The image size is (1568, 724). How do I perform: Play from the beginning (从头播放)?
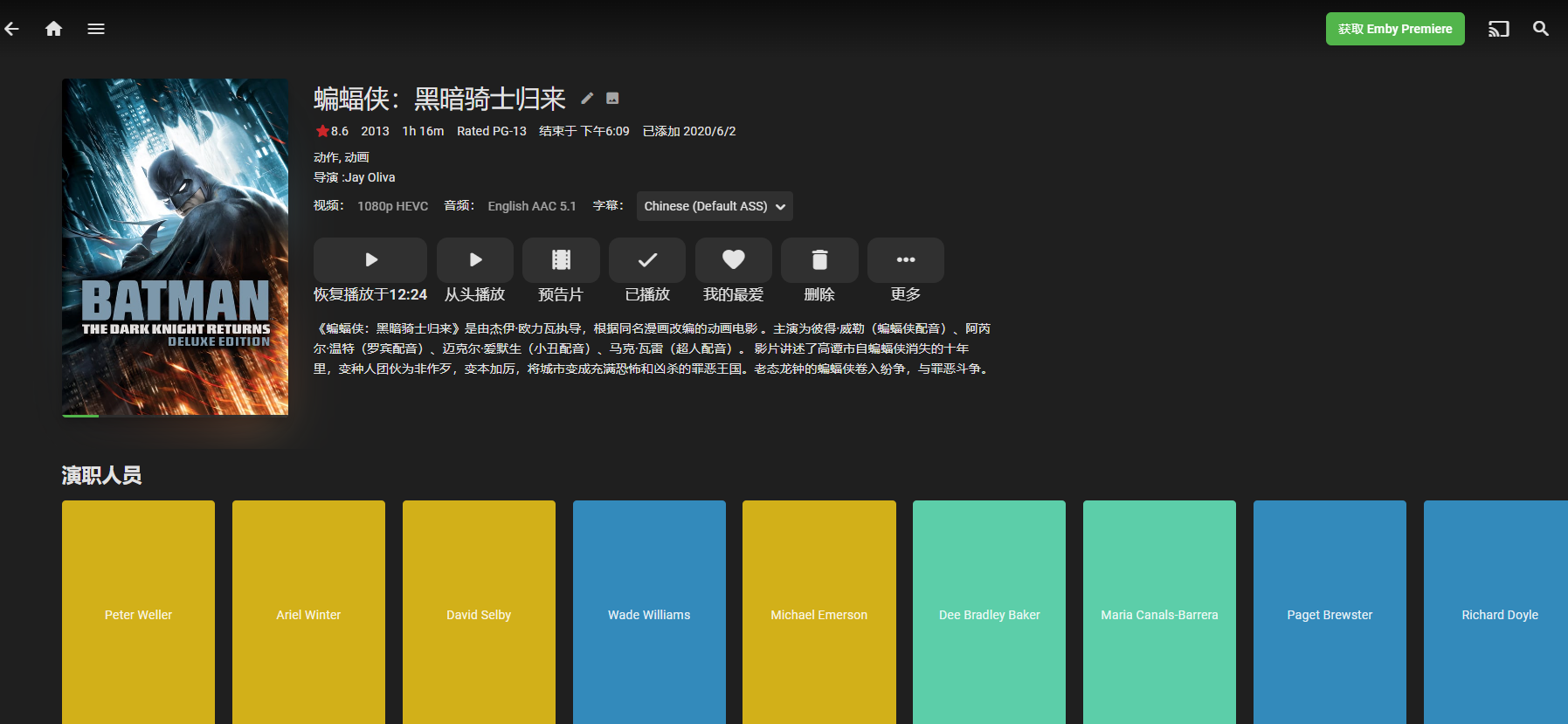click(x=475, y=260)
